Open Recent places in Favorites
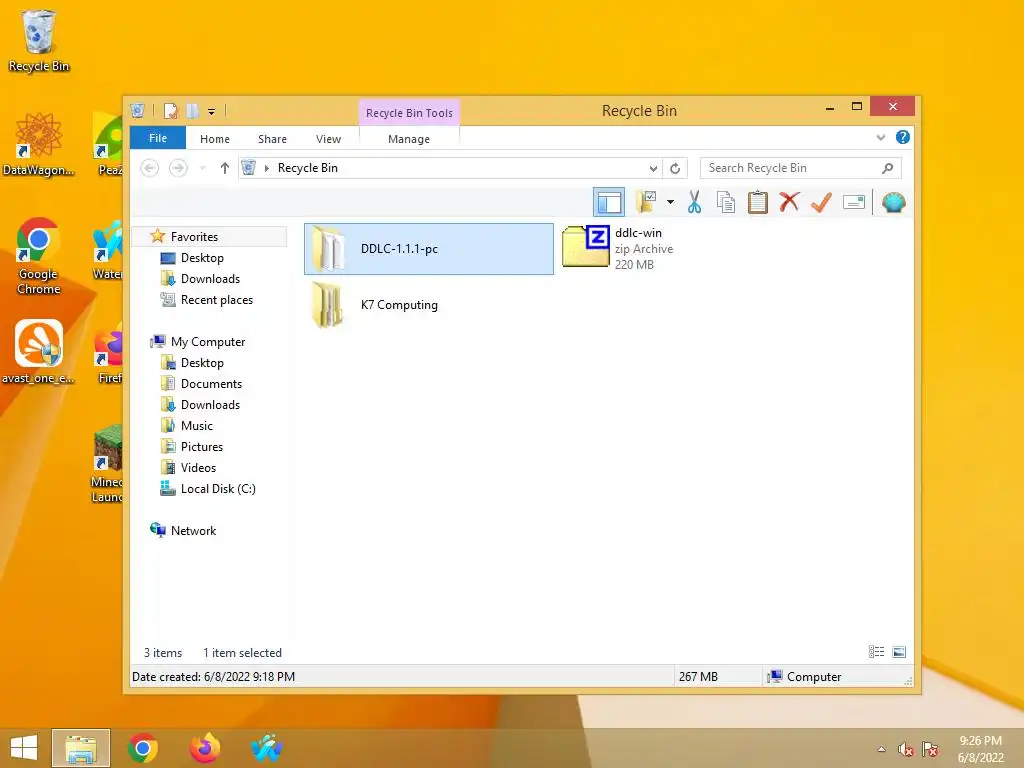This screenshot has height=768, width=1024. [216, 300]
